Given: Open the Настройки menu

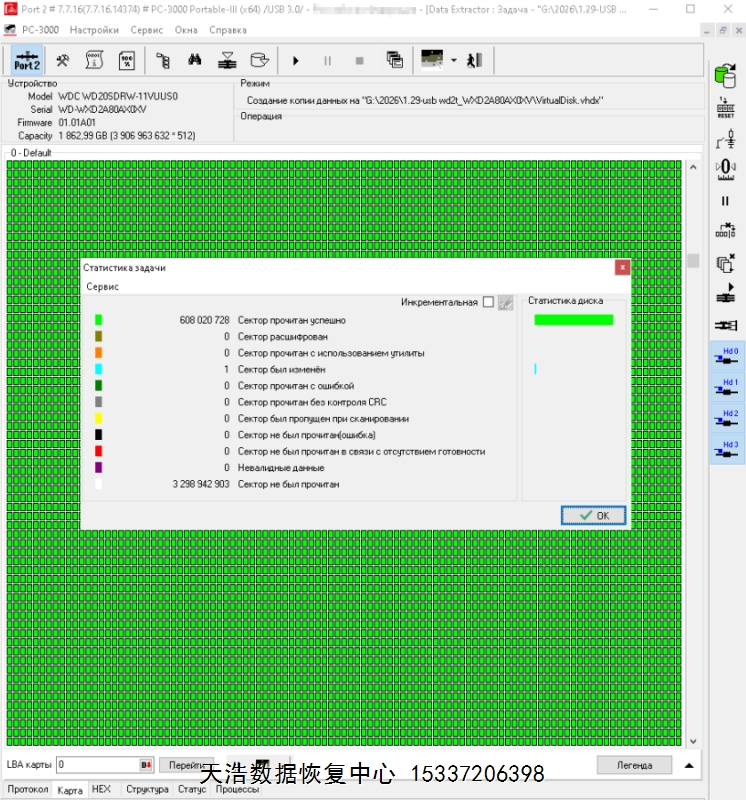Looking at the screenshot, I should 94,30.
